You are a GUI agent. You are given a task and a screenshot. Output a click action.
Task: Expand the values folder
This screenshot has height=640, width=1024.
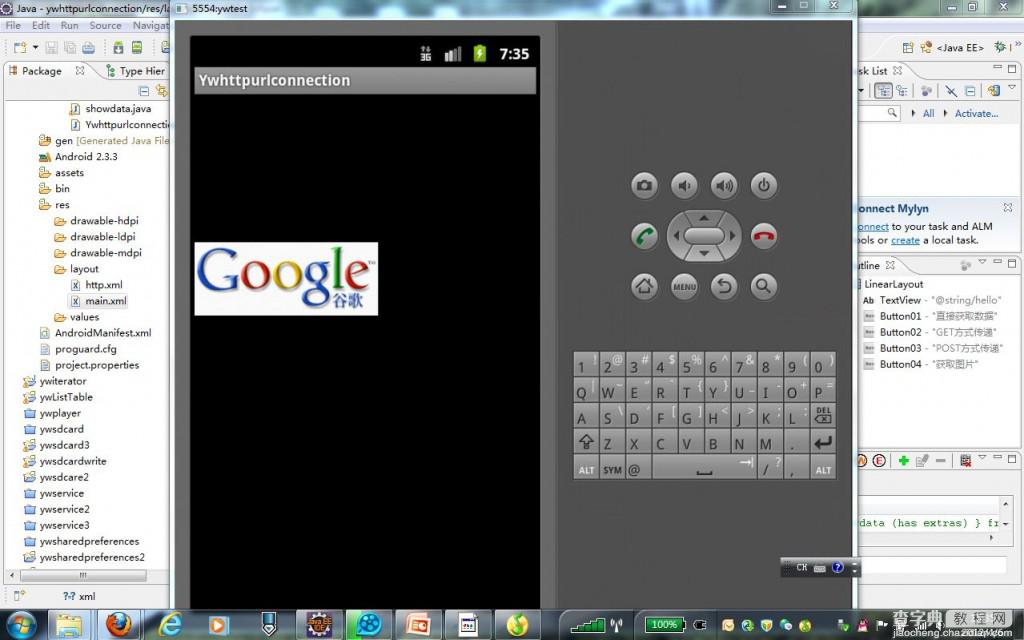point(84,317)
